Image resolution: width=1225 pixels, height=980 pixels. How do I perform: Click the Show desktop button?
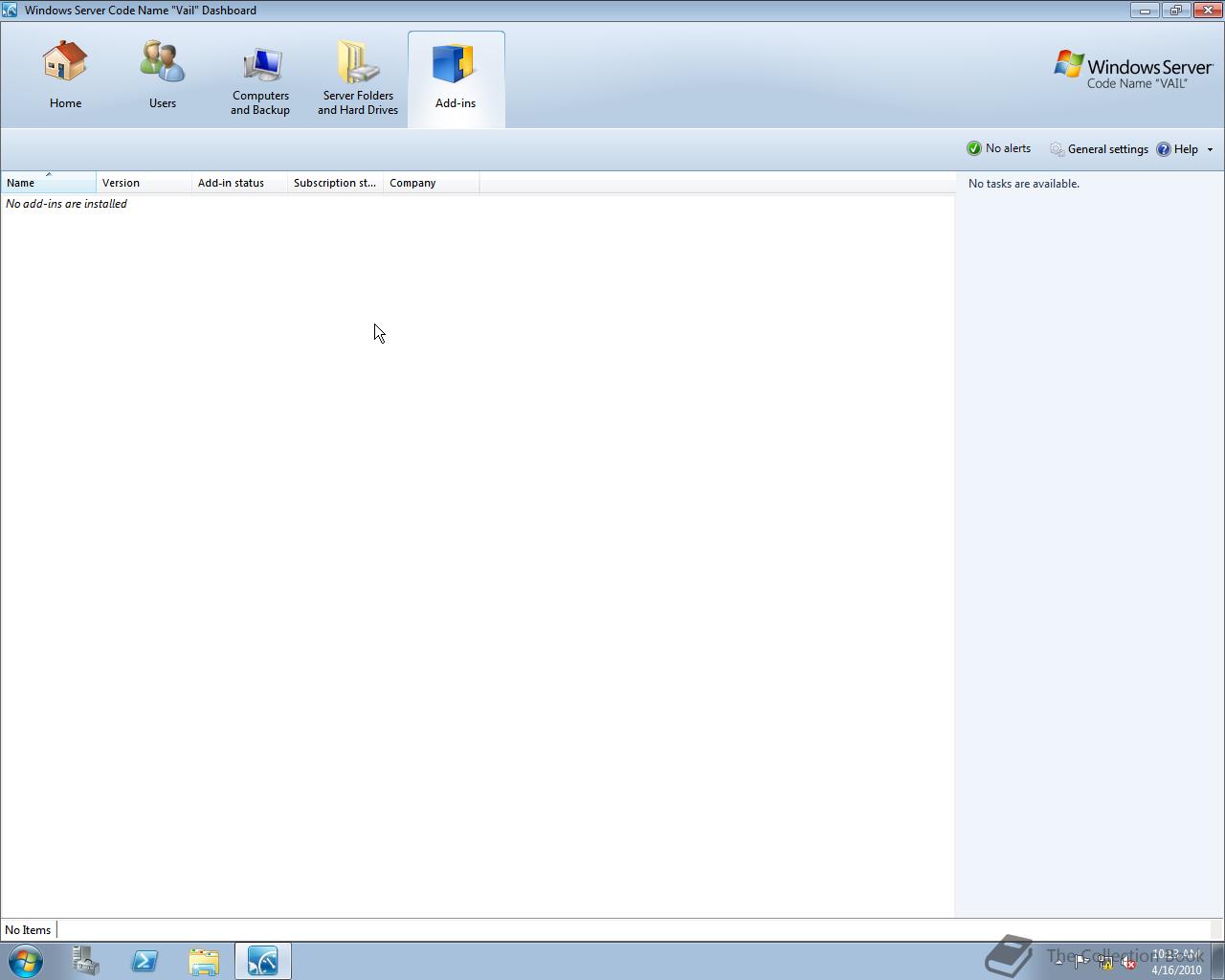[x=1217, y=961]
